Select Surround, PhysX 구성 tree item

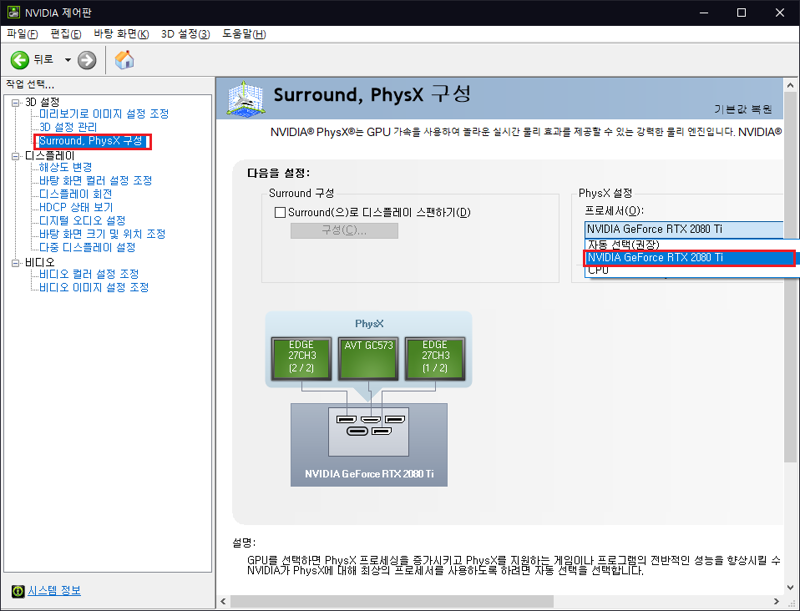tap(93, 141)
